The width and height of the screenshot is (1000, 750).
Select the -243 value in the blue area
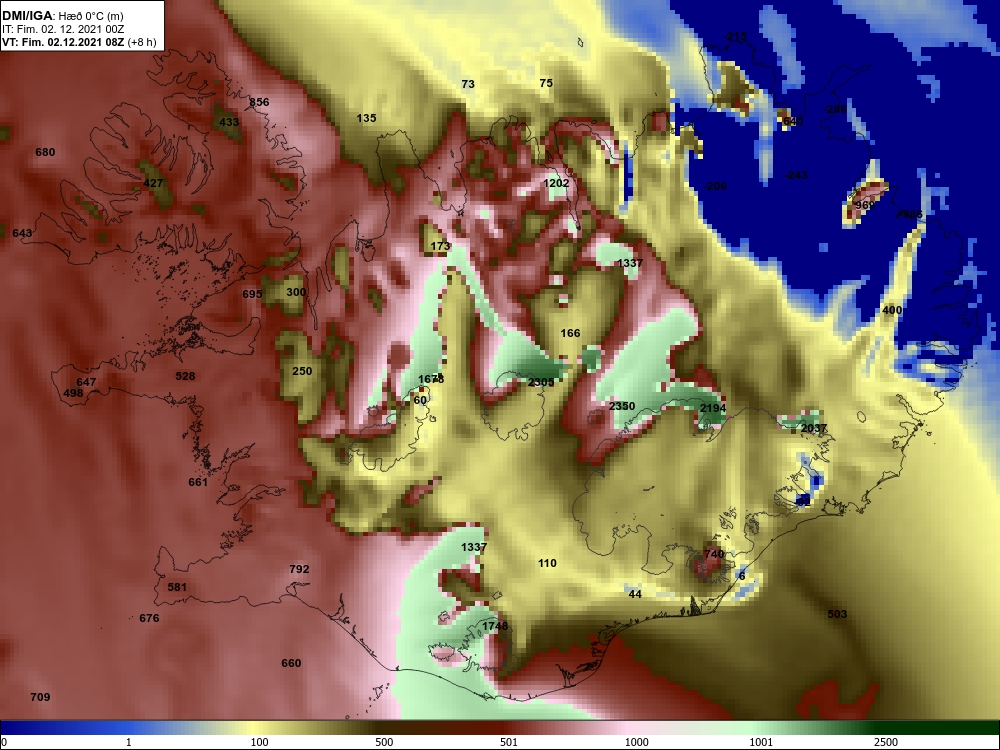pos(796,175)
